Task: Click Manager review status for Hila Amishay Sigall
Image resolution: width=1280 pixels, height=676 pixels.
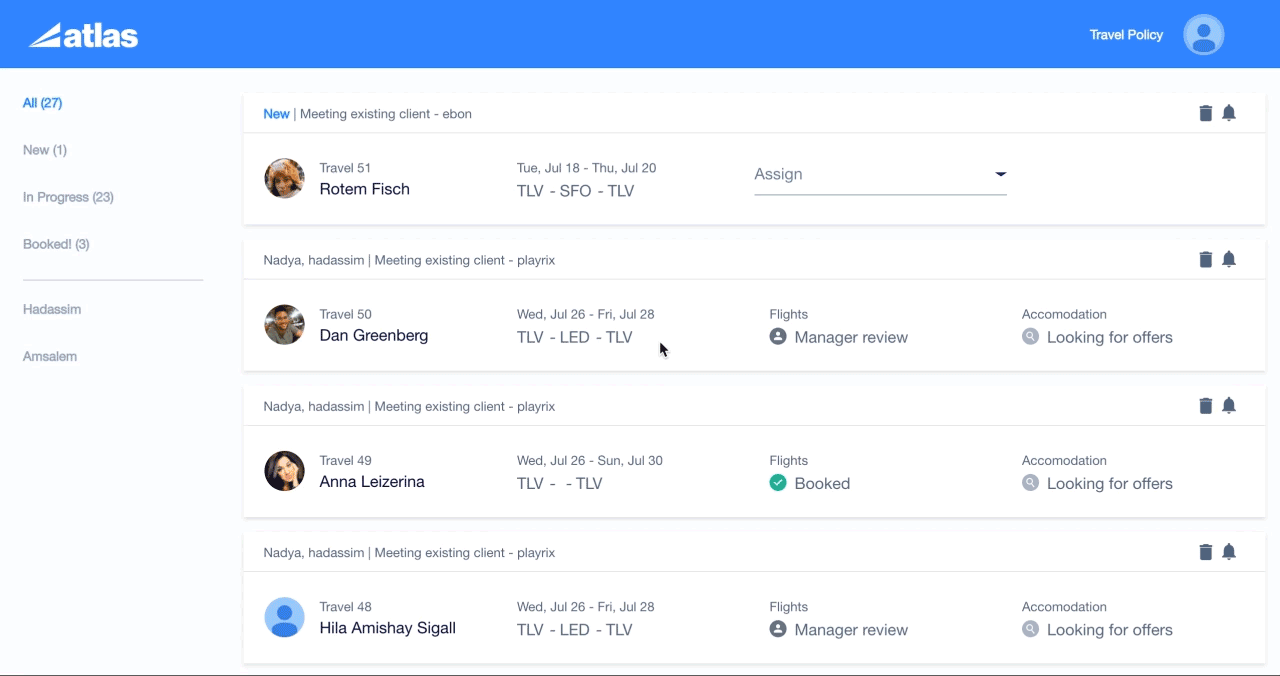Action: pos(851,629)
